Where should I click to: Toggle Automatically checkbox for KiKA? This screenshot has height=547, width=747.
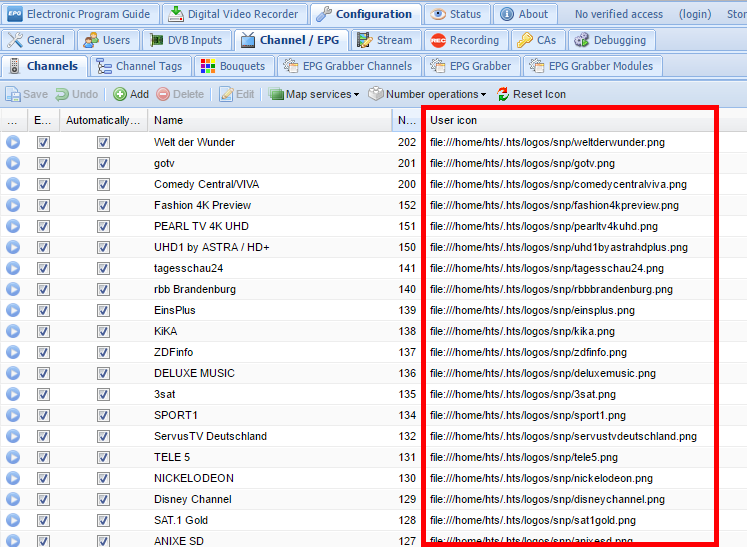(103, 331)
